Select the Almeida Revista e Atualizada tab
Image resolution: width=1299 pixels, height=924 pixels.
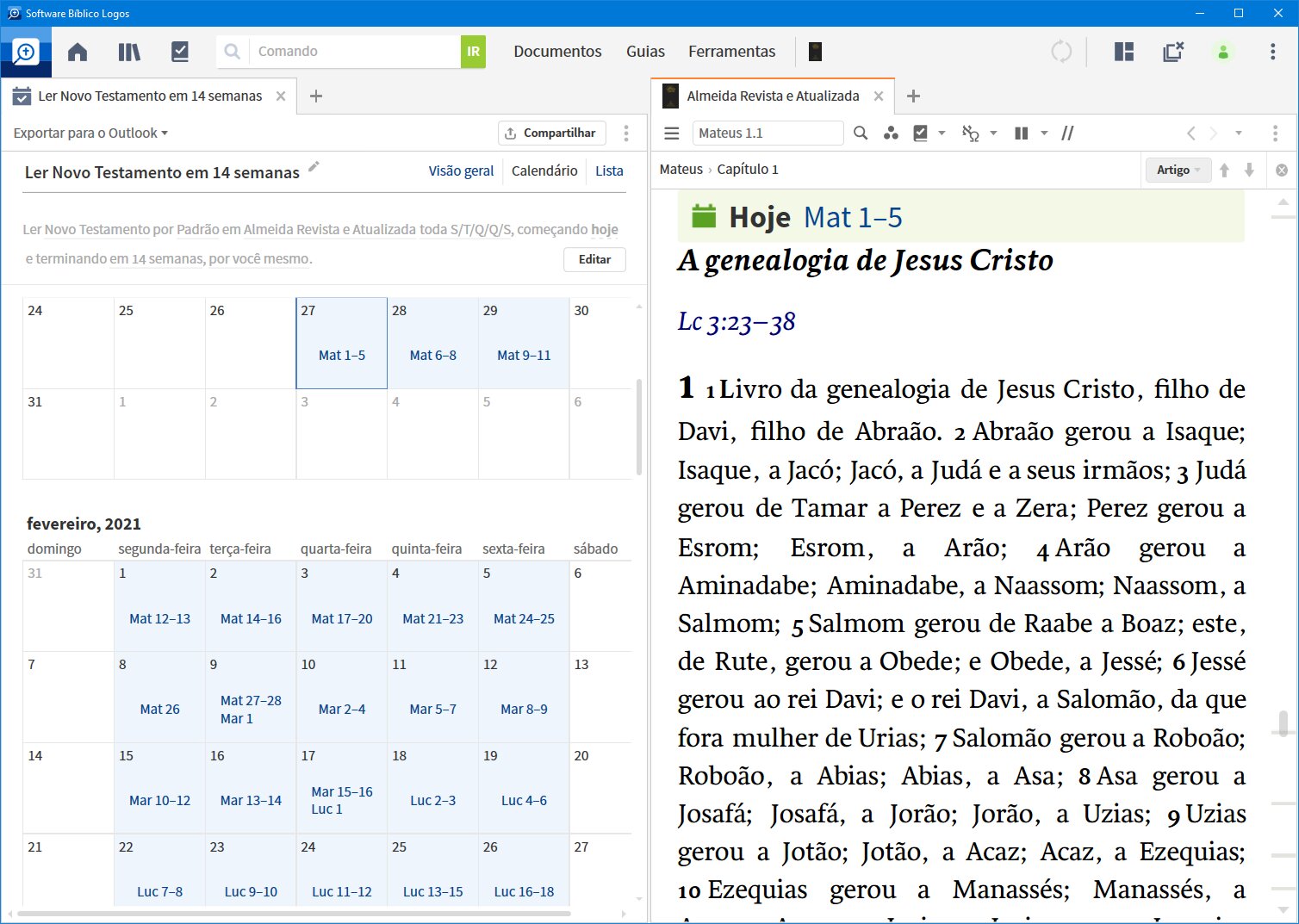coord(773,96)
